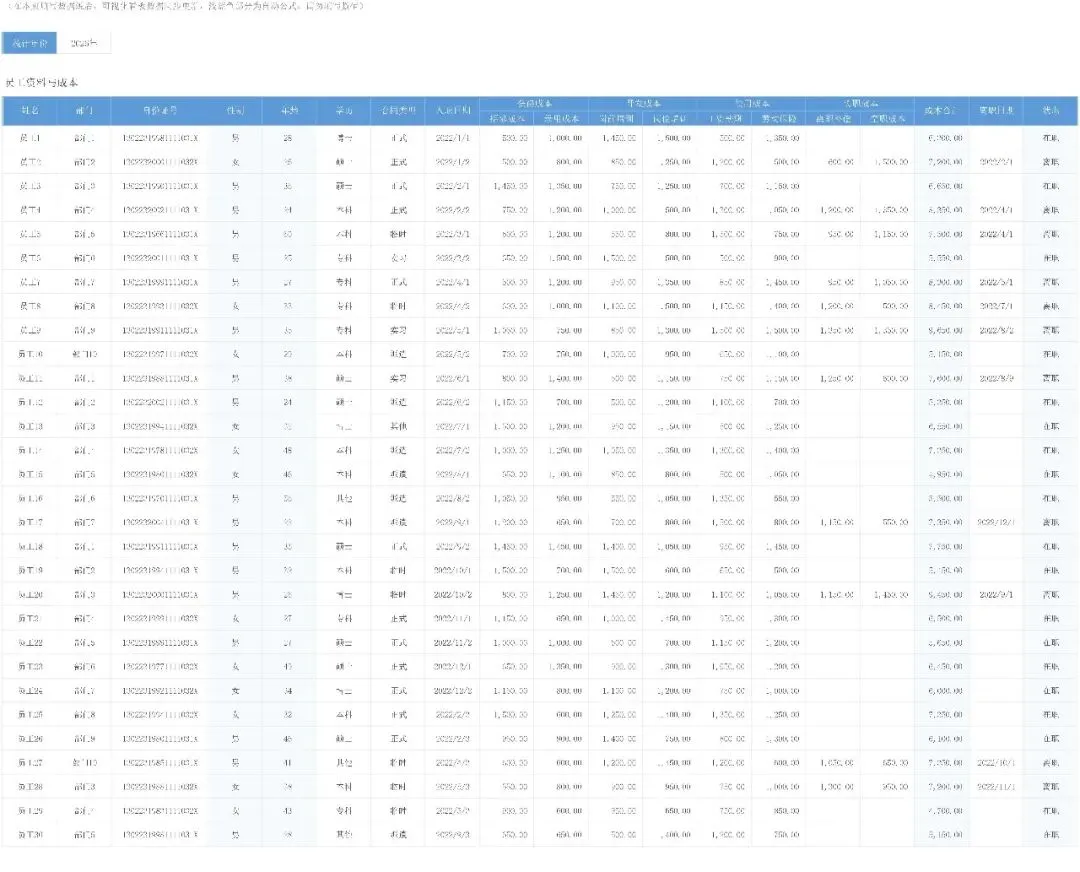
Task: Click the 员工资料与成本 table title
Action: (42, 83)
